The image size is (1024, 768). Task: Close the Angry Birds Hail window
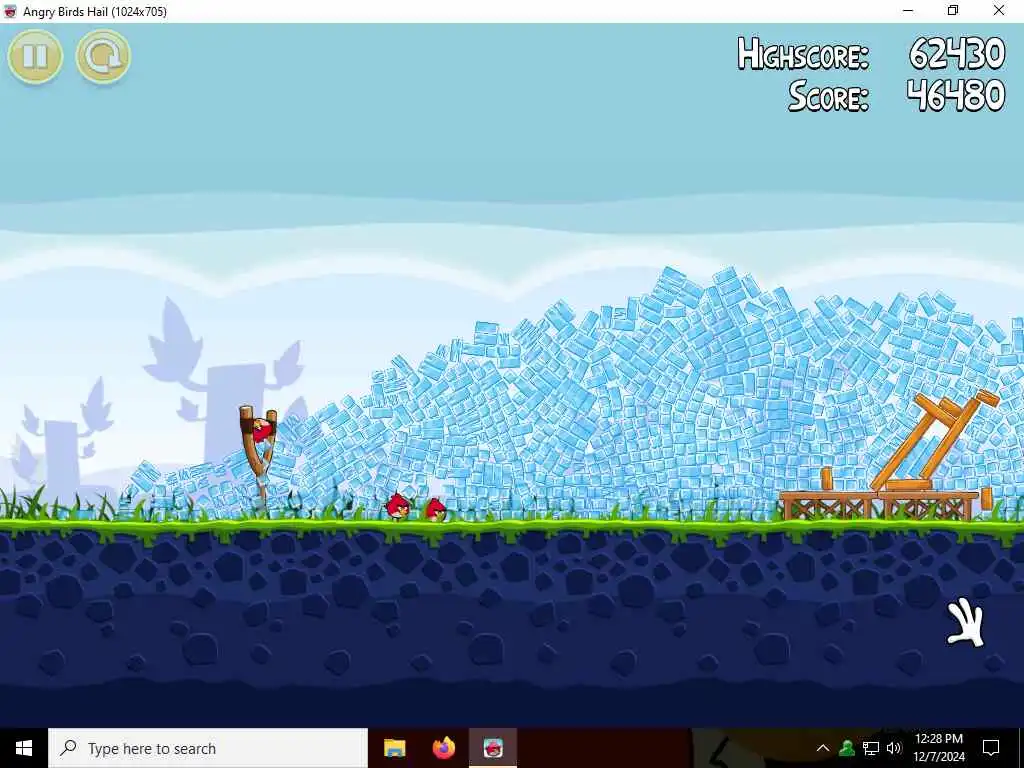tap(999, 10)
